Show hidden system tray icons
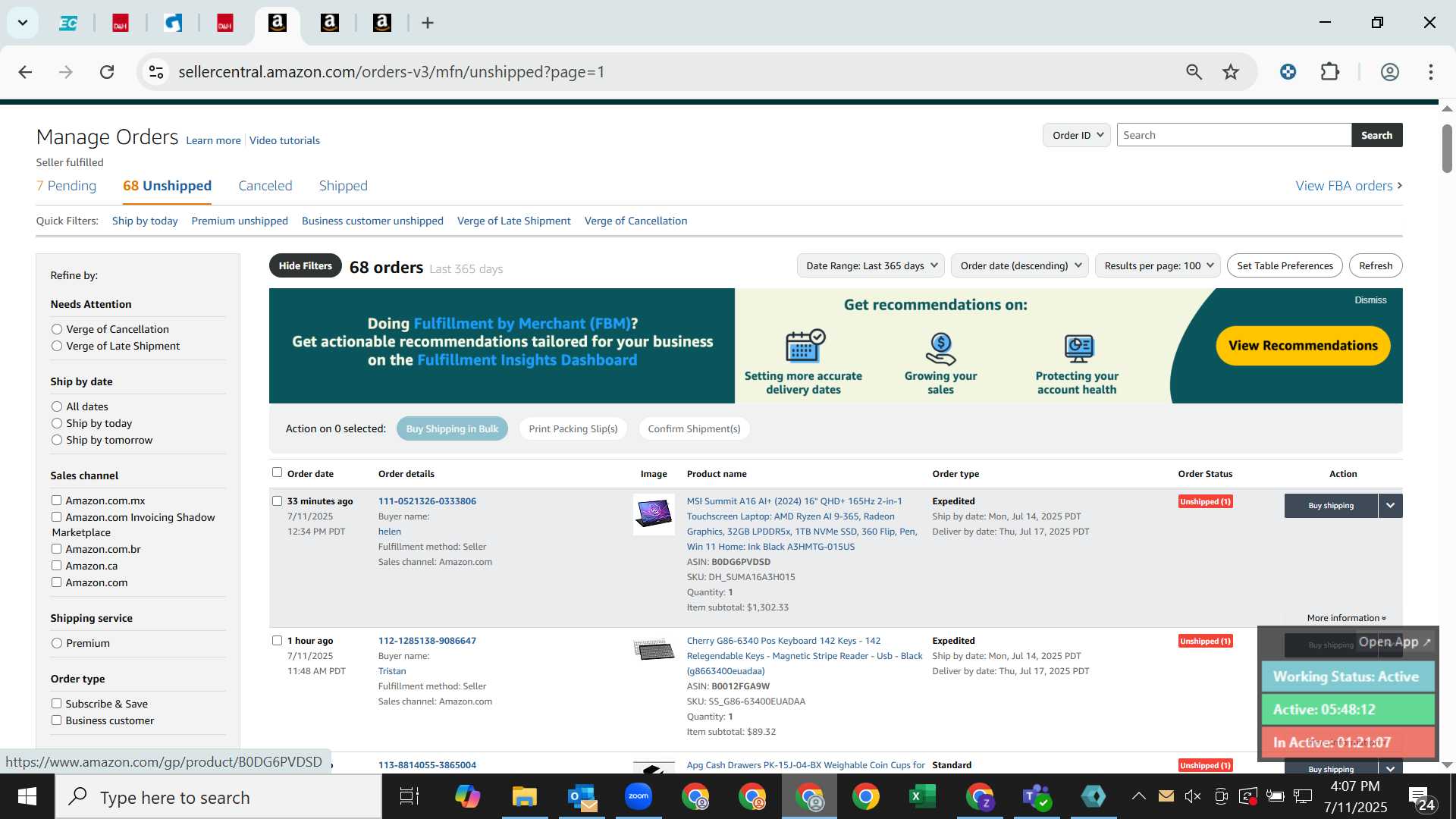The width and height of the screenshot is (1456, 819). [1138, 795]
